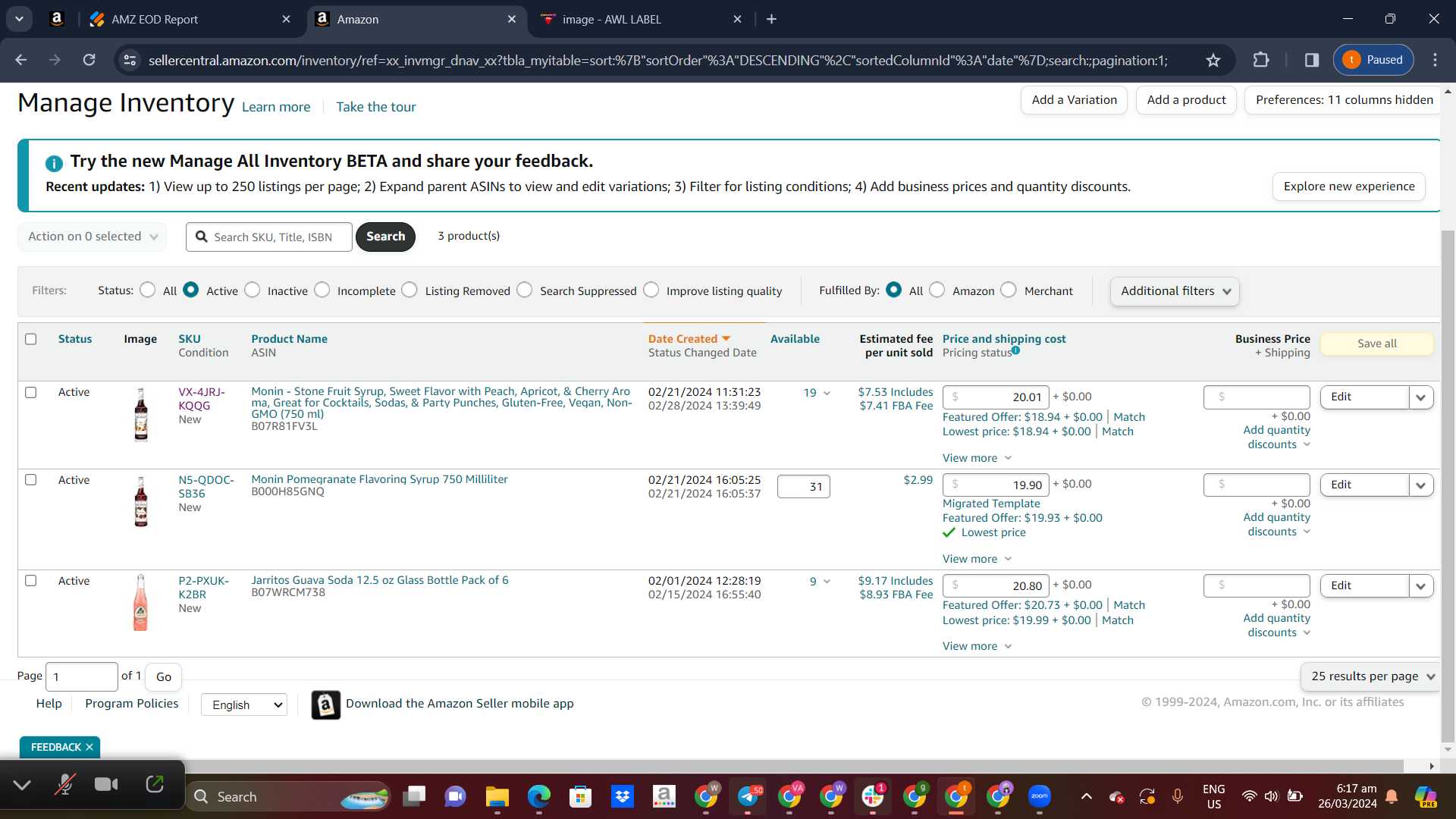
Task: Click the price field showing 20.01
Action: pyautogui.click(x=996, y=397)
